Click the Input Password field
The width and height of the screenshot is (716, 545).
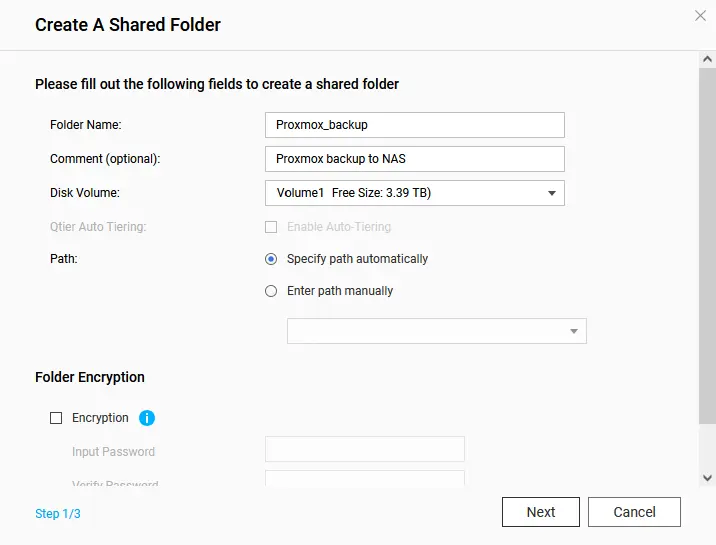pyautogui.click(x=365, y=449)
